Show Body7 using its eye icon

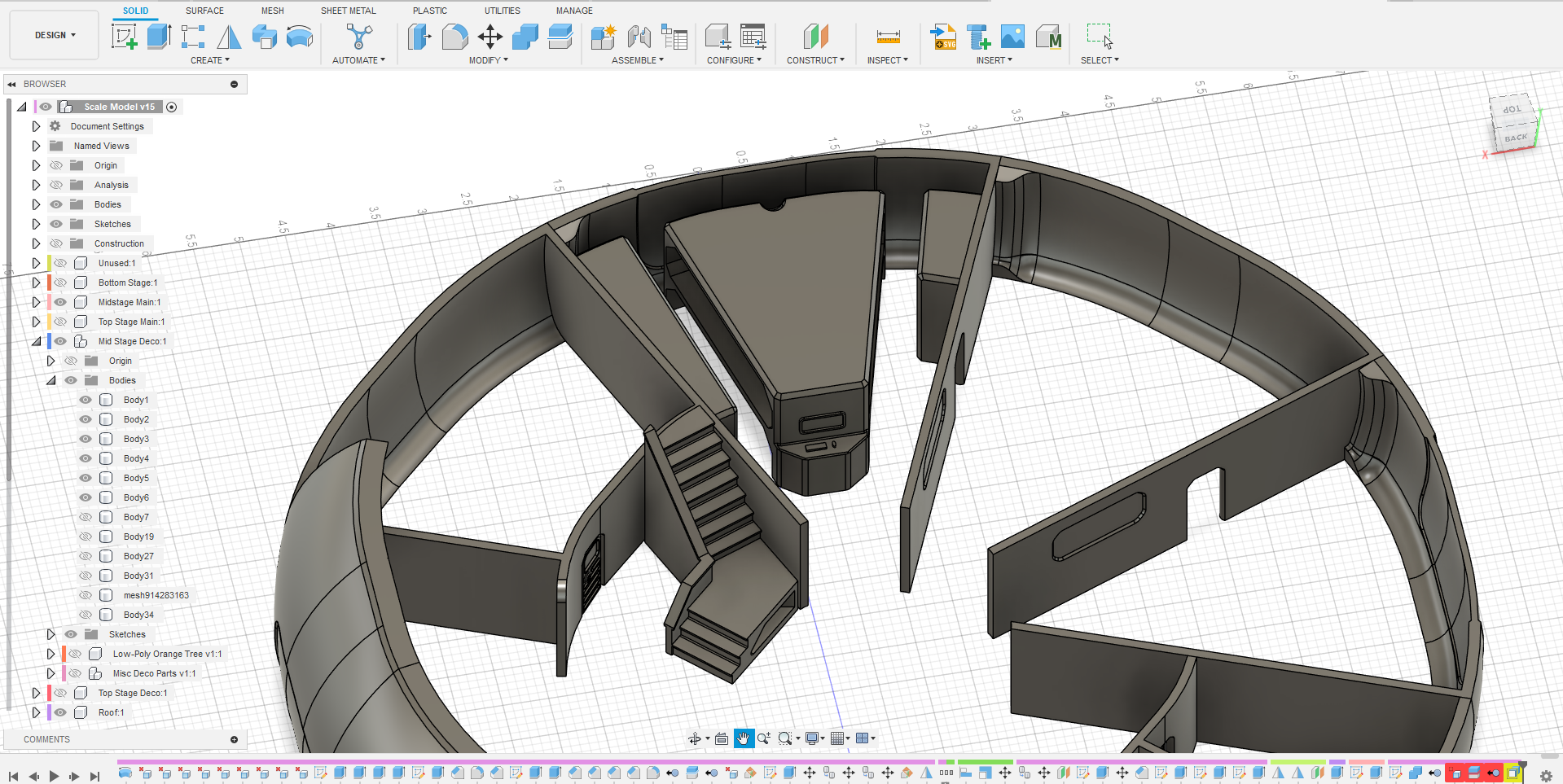86,517
